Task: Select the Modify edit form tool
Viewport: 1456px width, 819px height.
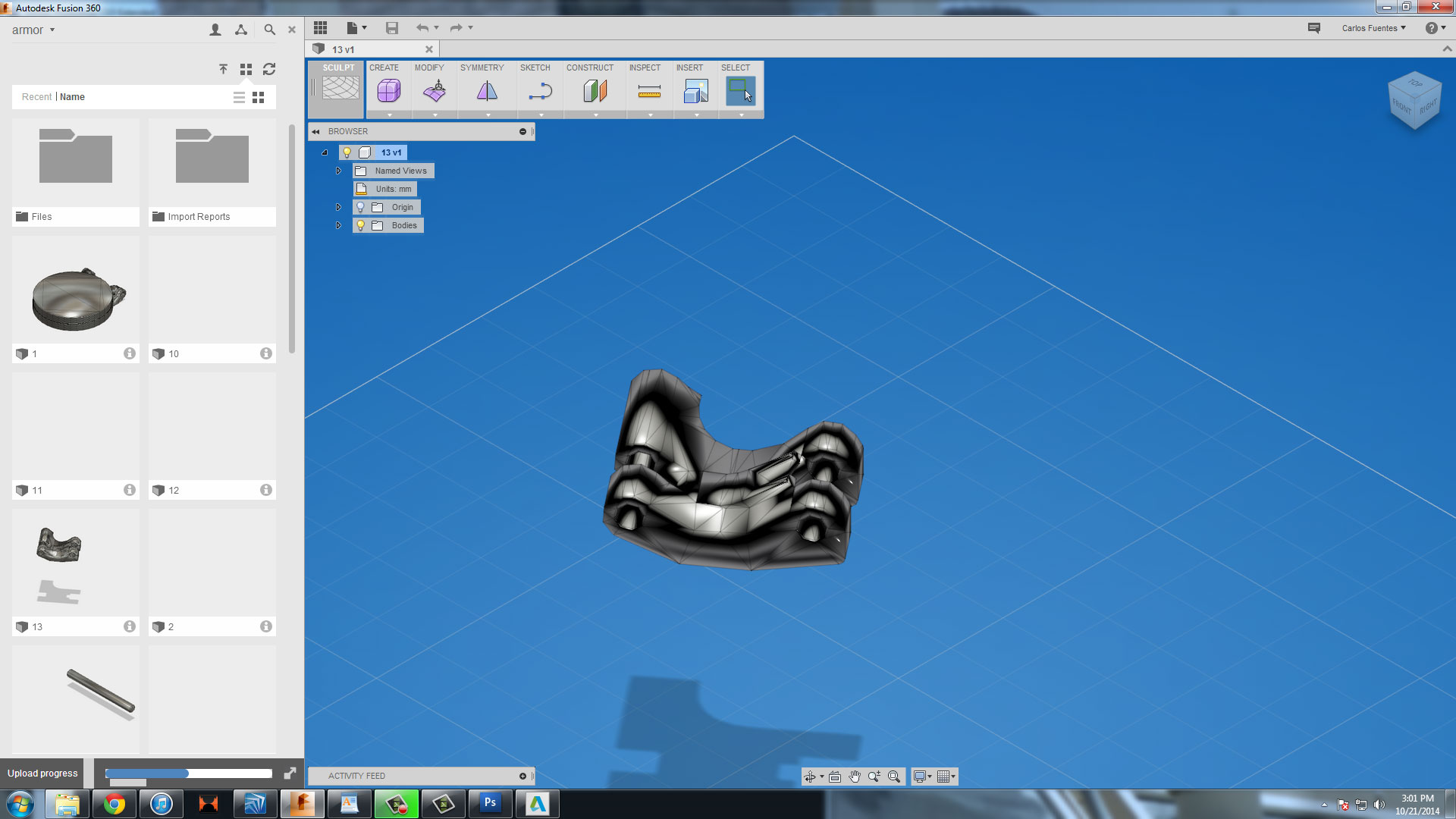Action: [435, 91]
